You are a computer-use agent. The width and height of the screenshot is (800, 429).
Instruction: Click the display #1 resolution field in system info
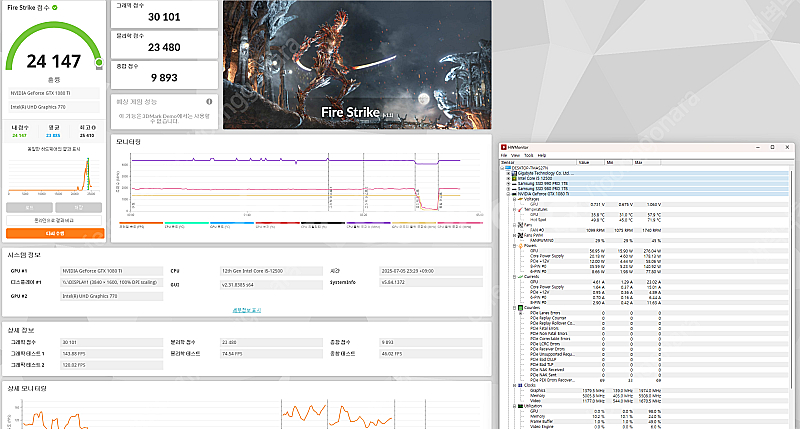click(112, 282)
